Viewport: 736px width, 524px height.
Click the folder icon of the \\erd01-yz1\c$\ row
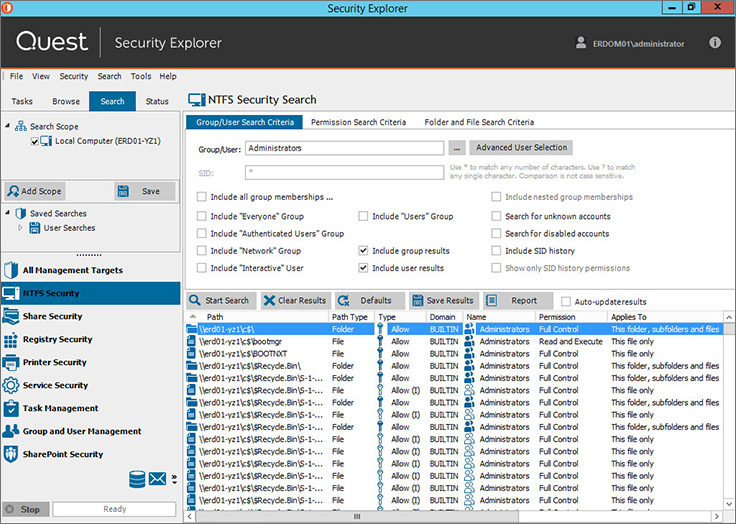pos(192,329)
